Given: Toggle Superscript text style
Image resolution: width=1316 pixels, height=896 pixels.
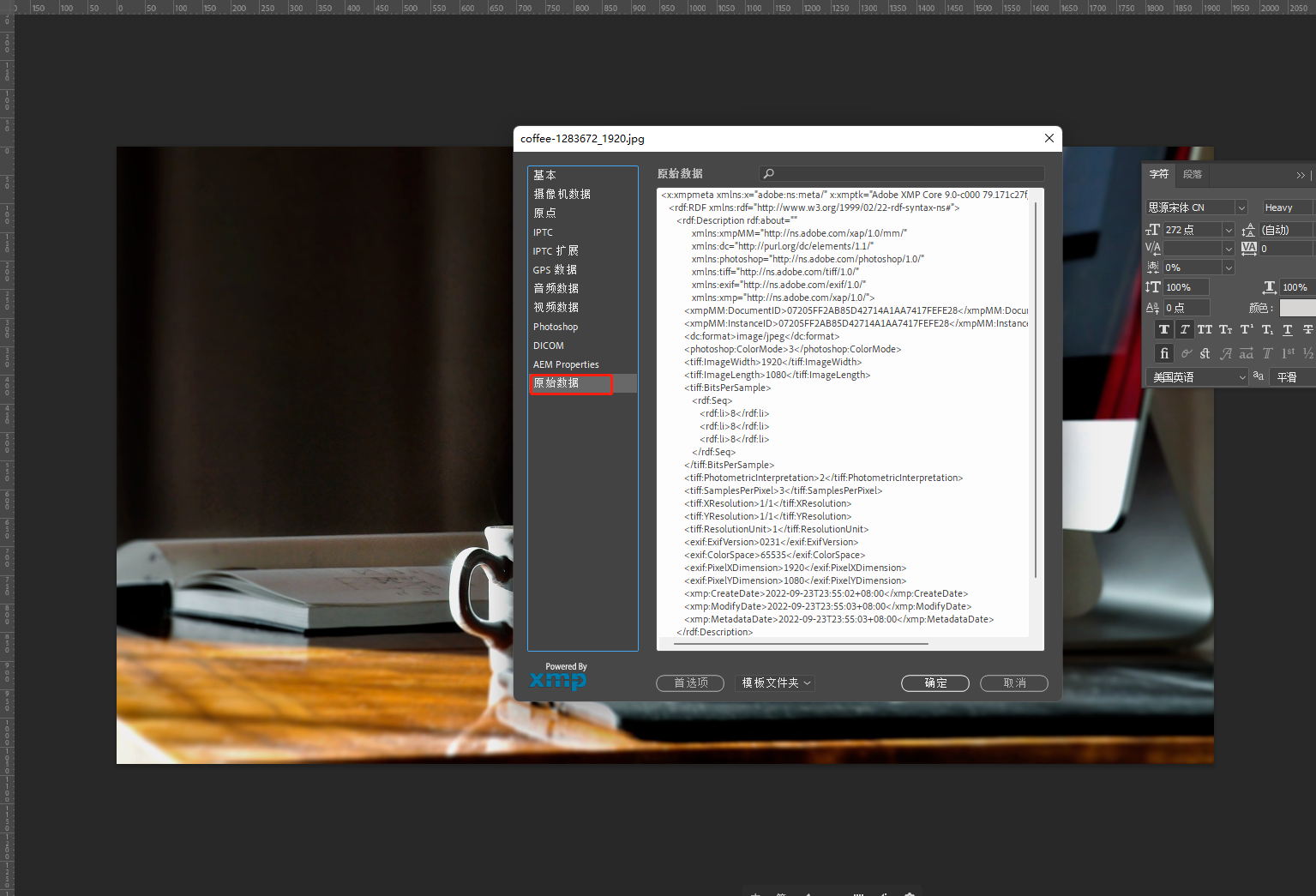Looking at the screenshot, I should (1246, 329).
